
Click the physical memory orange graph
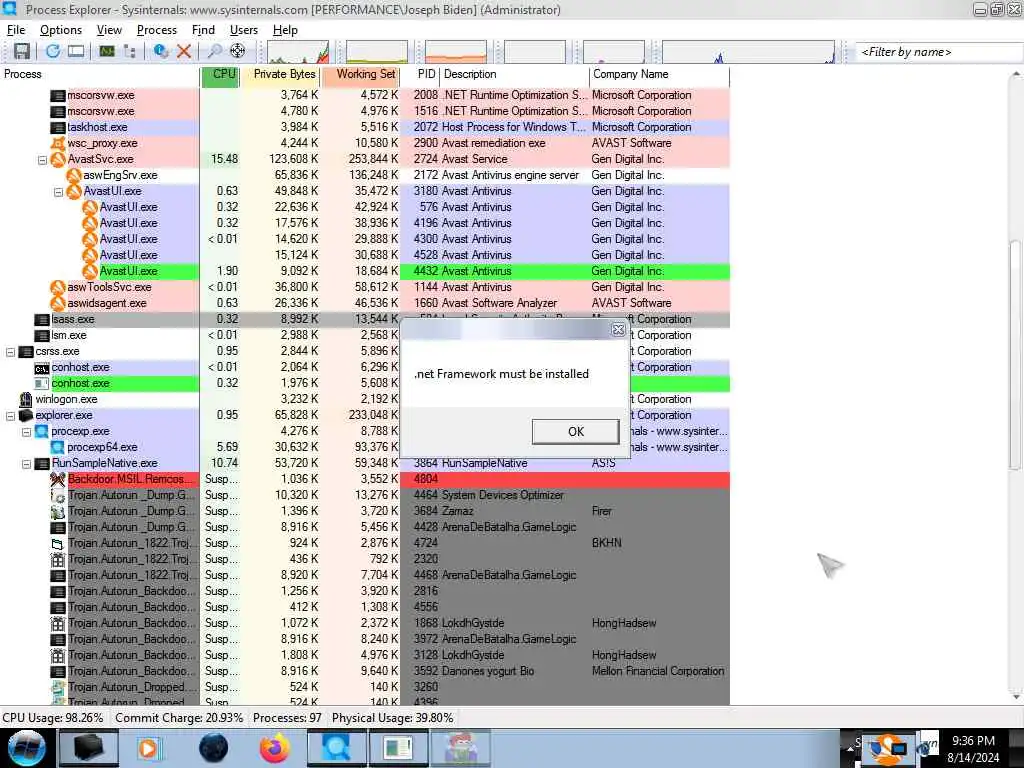click(x=456, y=52)
